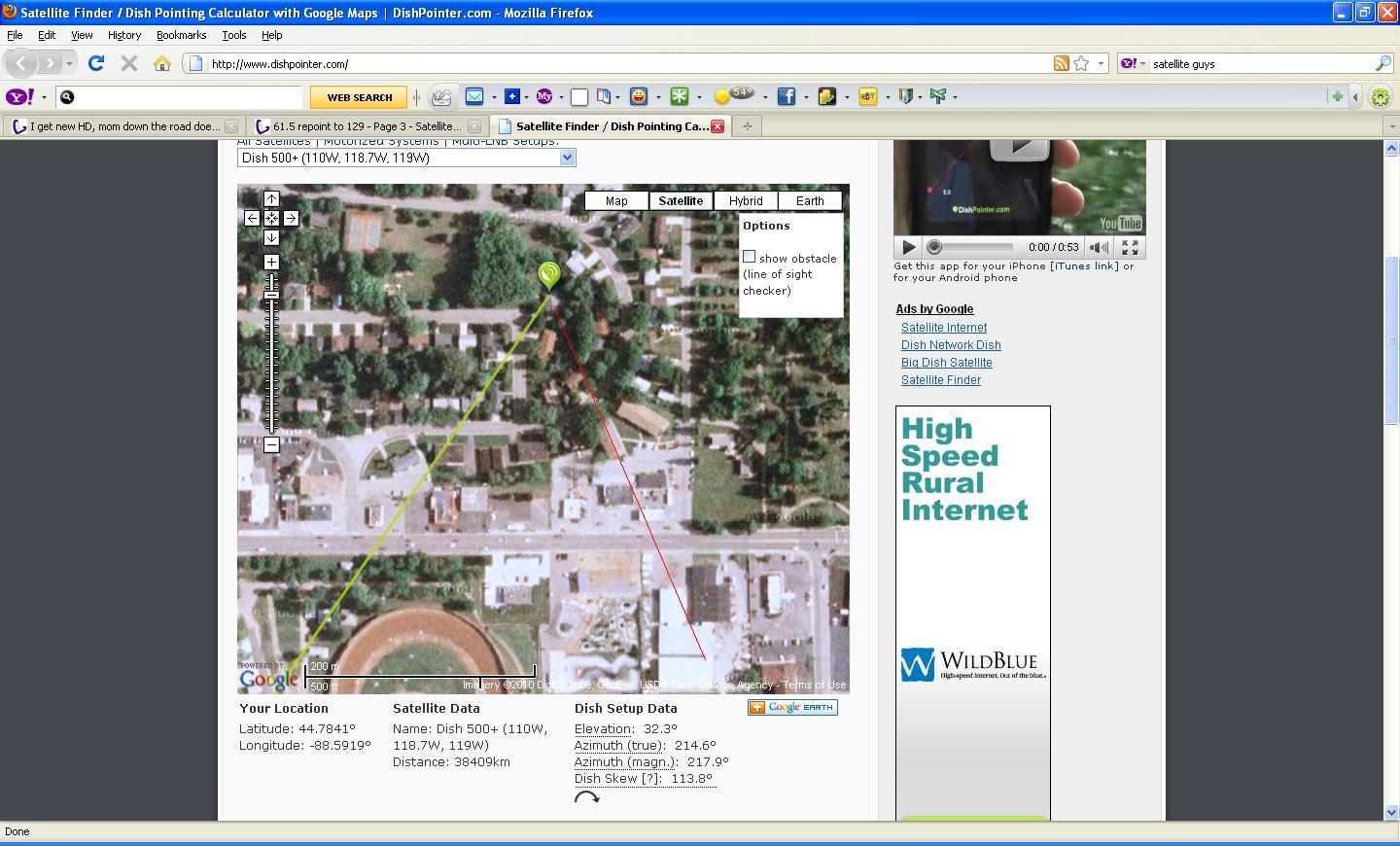Open iTunes link
This screenshot has width=1400, height=846.
pyautogui.click(x=1084, y=265)
